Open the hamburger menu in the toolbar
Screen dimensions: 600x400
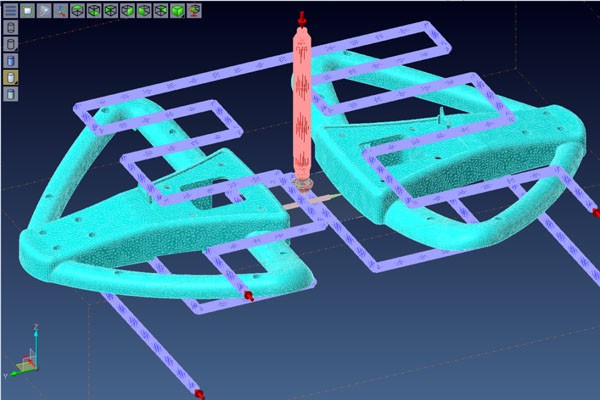point(10,11)
